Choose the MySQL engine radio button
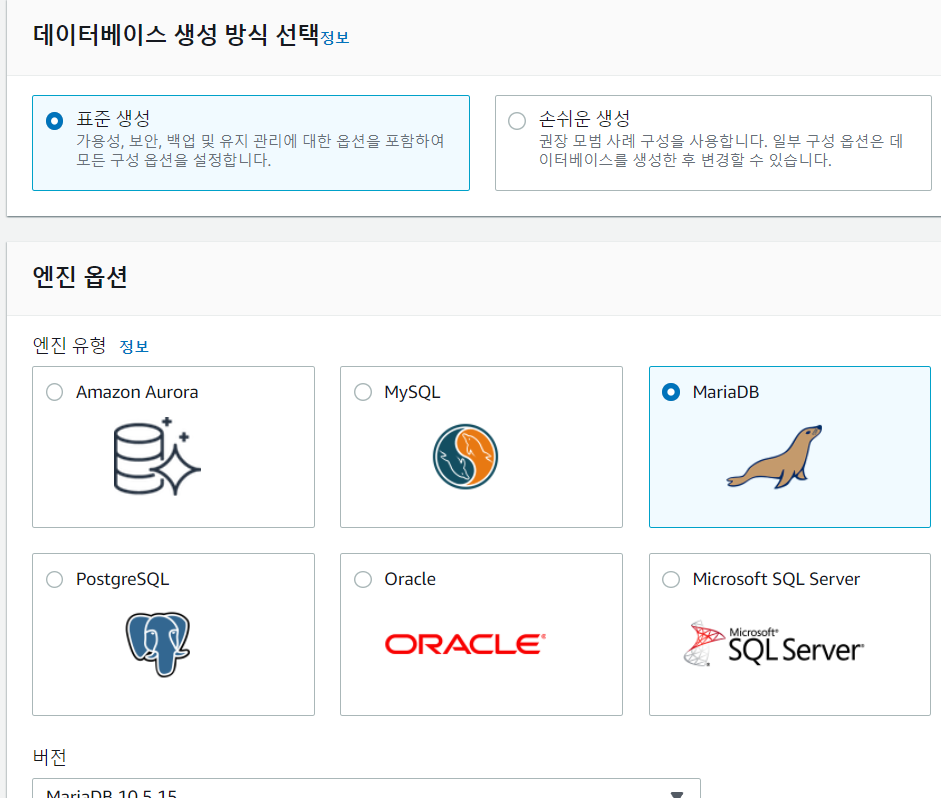The width and height of the screenshot is (941, 798). [x=363, y=392]
